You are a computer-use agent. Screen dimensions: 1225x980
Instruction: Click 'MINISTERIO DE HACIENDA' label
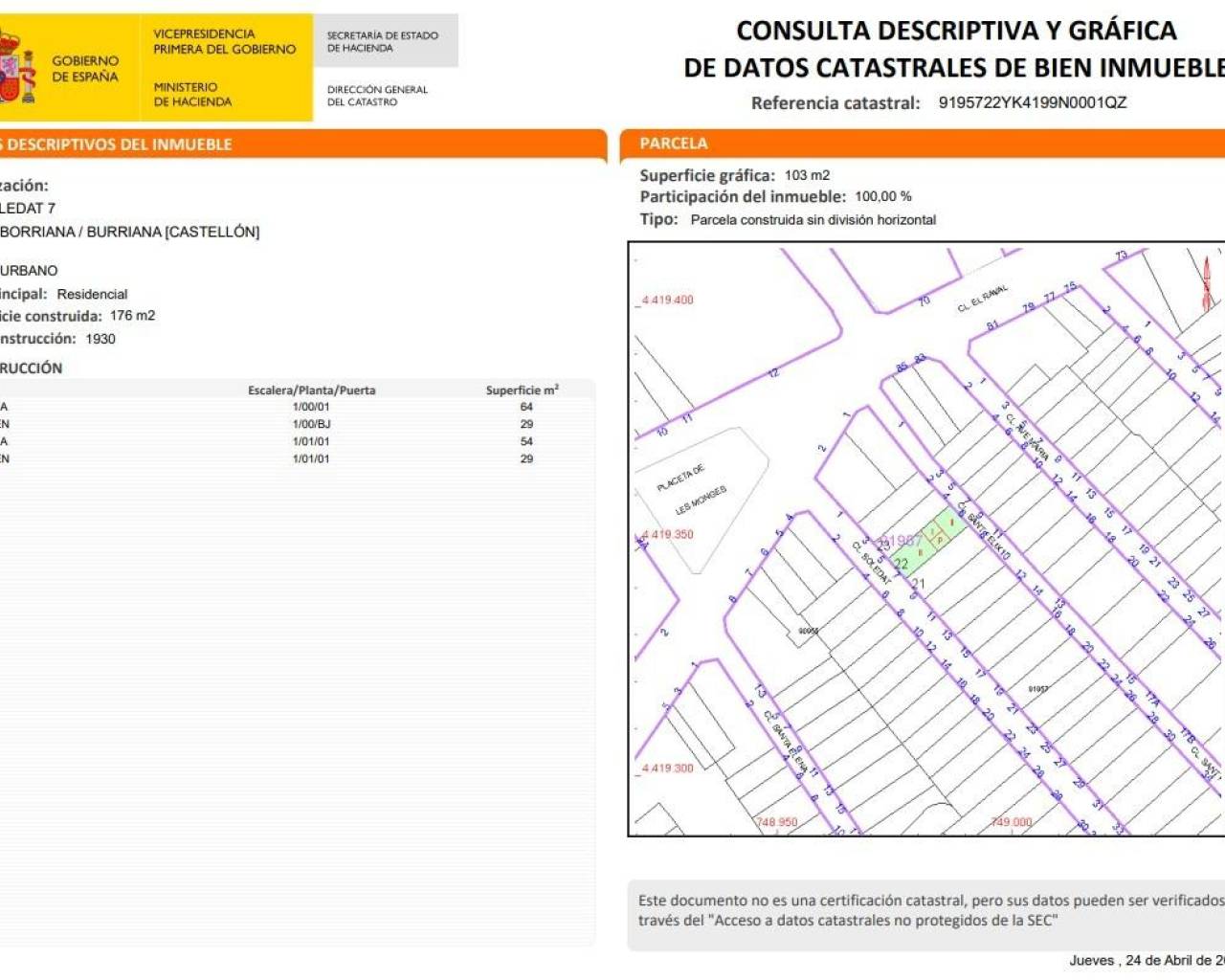point(192,94)
